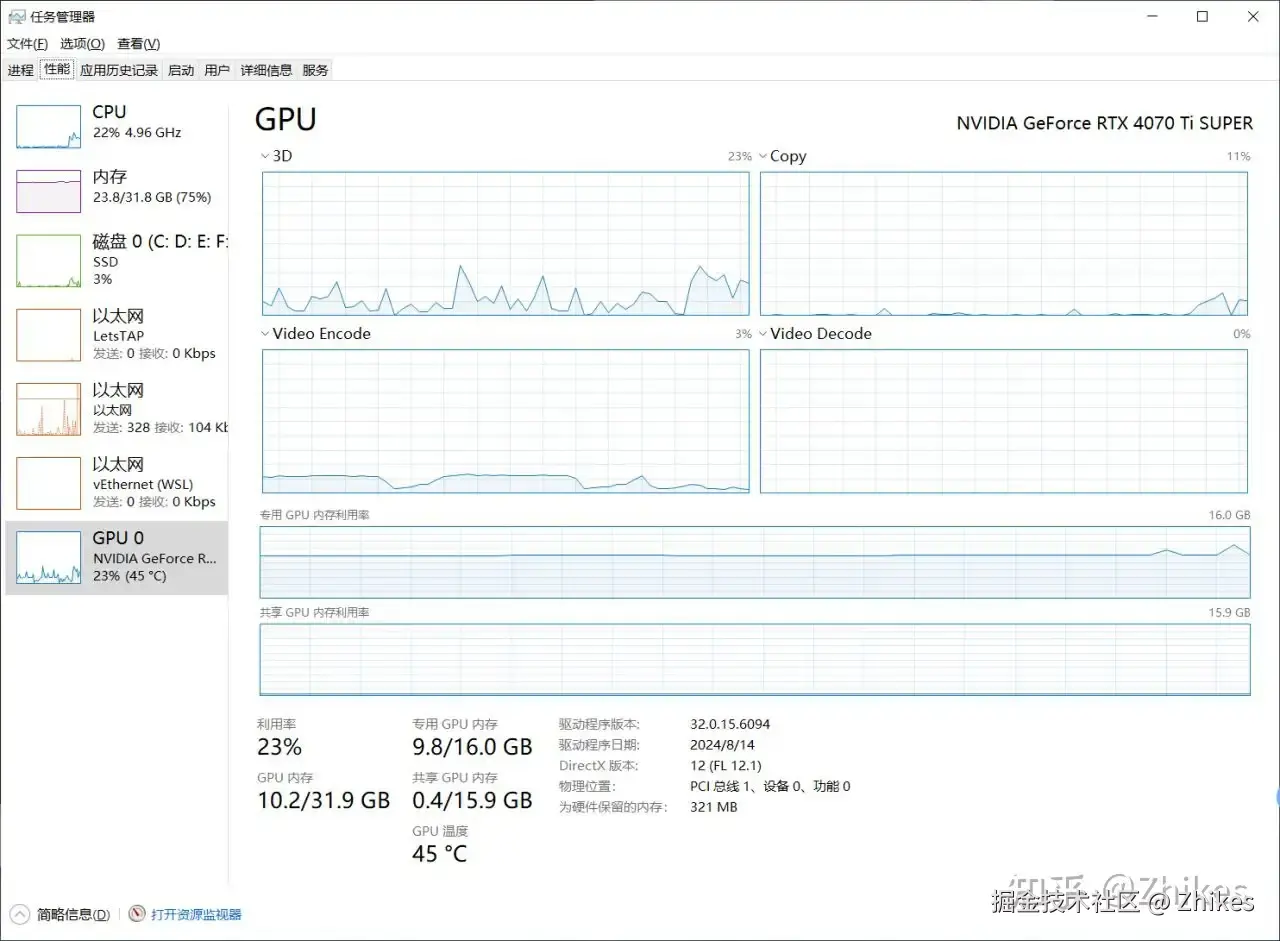
Task: Switch to the 进程 tab
Action: pos(20,70)
